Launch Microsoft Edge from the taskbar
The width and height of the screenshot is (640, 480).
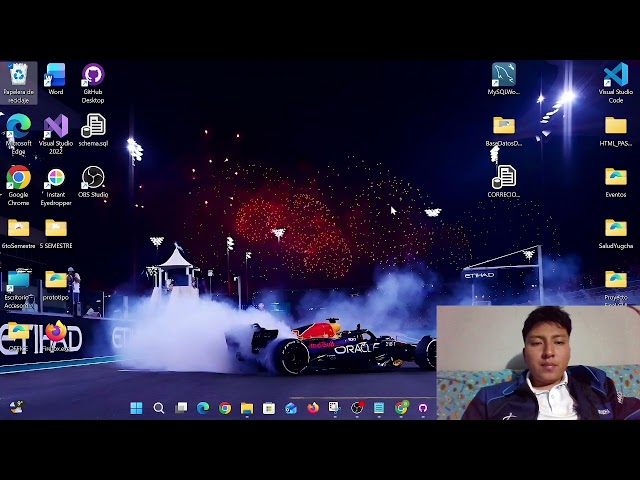203,408
